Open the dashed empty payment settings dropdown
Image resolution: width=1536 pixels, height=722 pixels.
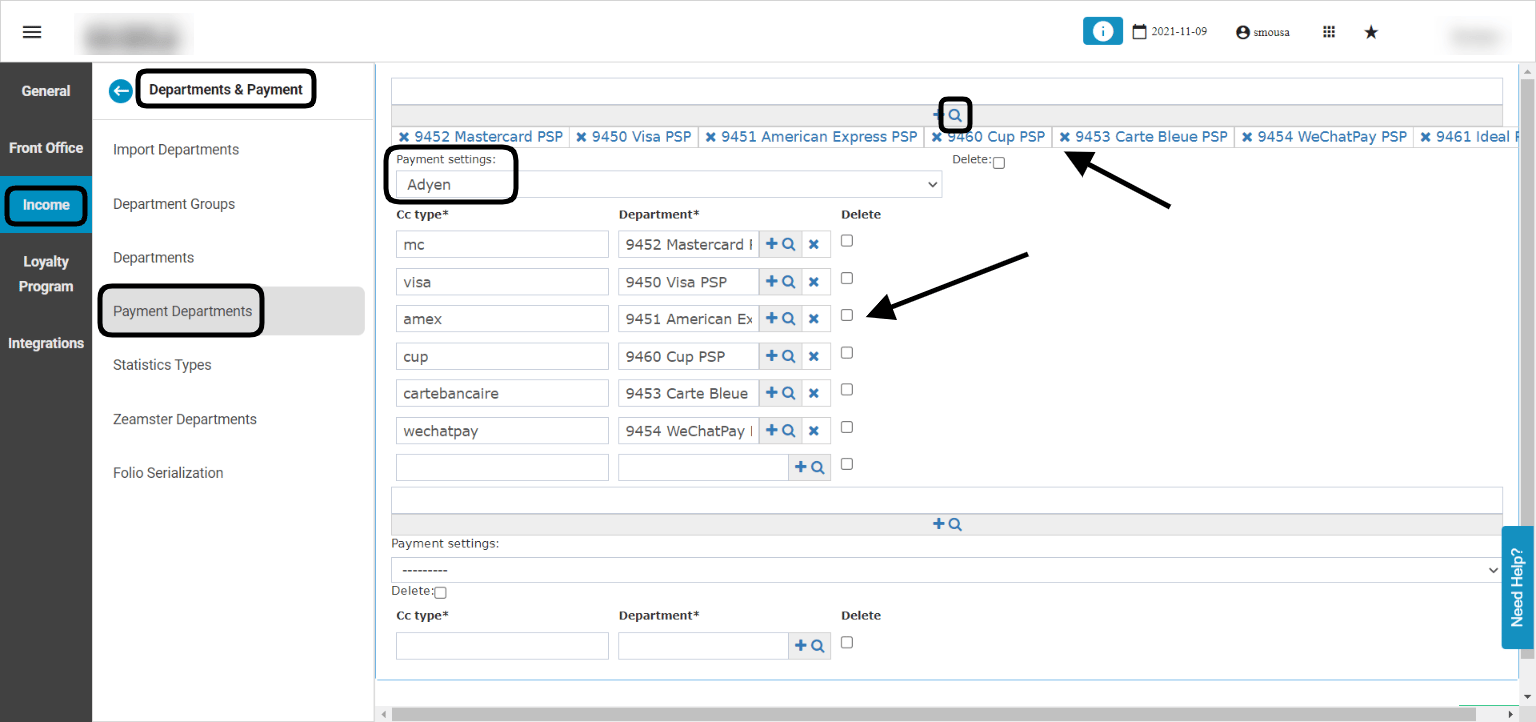946,570
